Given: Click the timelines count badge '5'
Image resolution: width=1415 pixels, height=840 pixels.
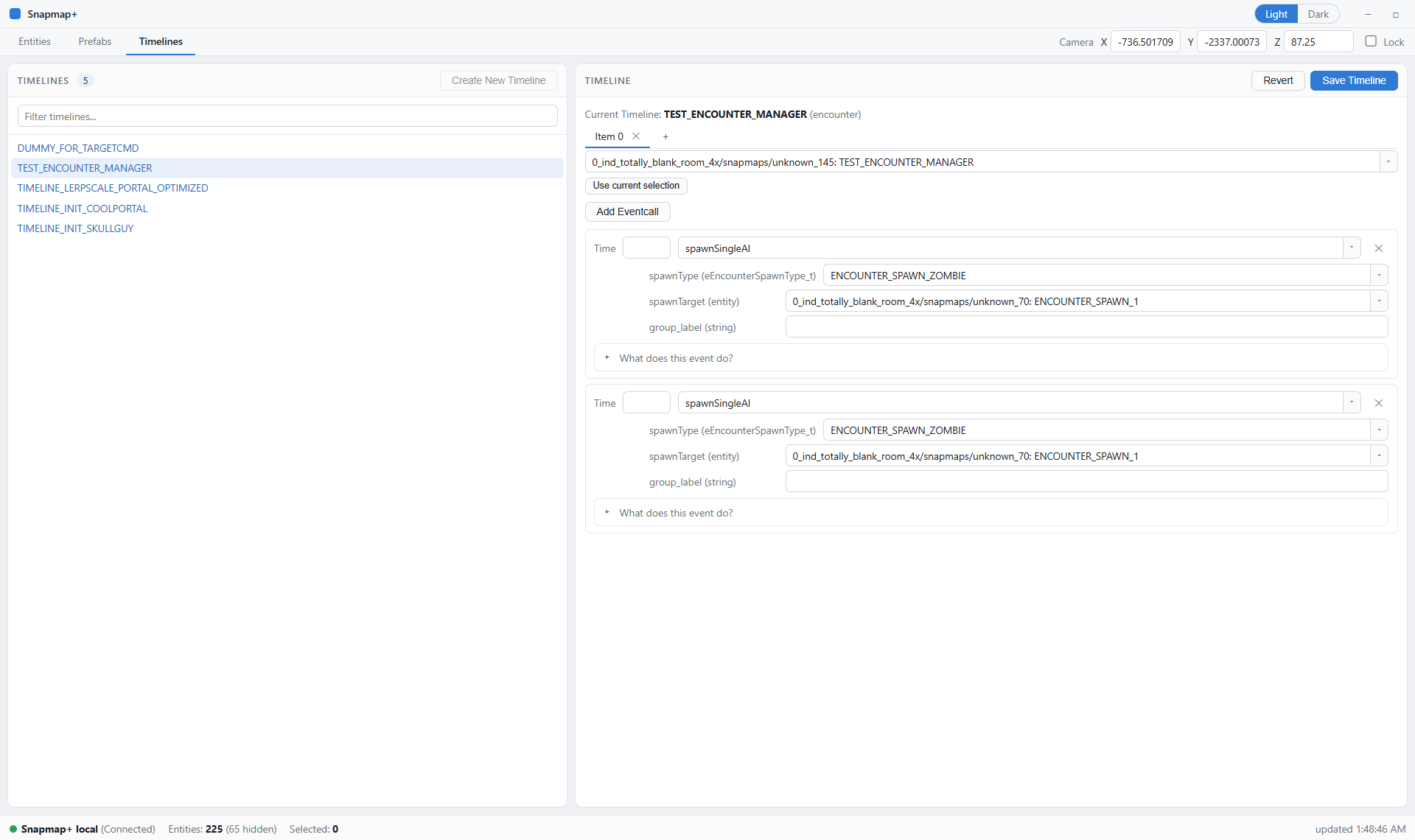Looking at the screenshot, I should (x=85, y=80).
